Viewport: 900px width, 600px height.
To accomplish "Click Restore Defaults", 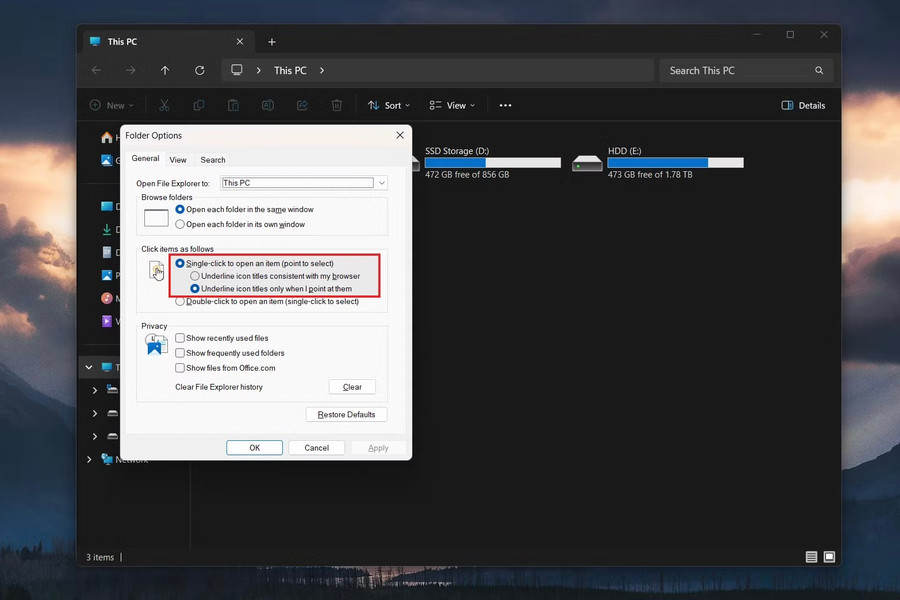I will point(347,415).
